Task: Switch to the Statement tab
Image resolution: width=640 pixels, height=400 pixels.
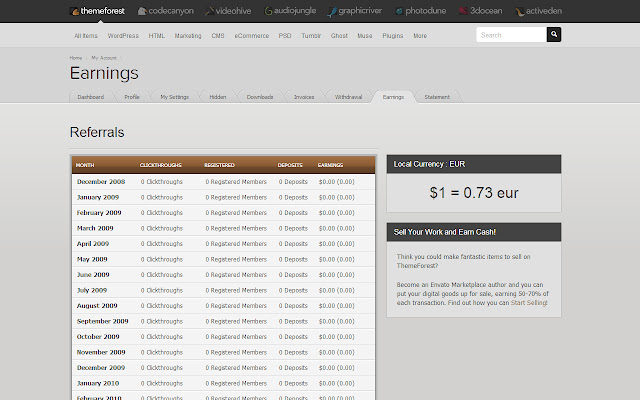Action: point(437,97)
